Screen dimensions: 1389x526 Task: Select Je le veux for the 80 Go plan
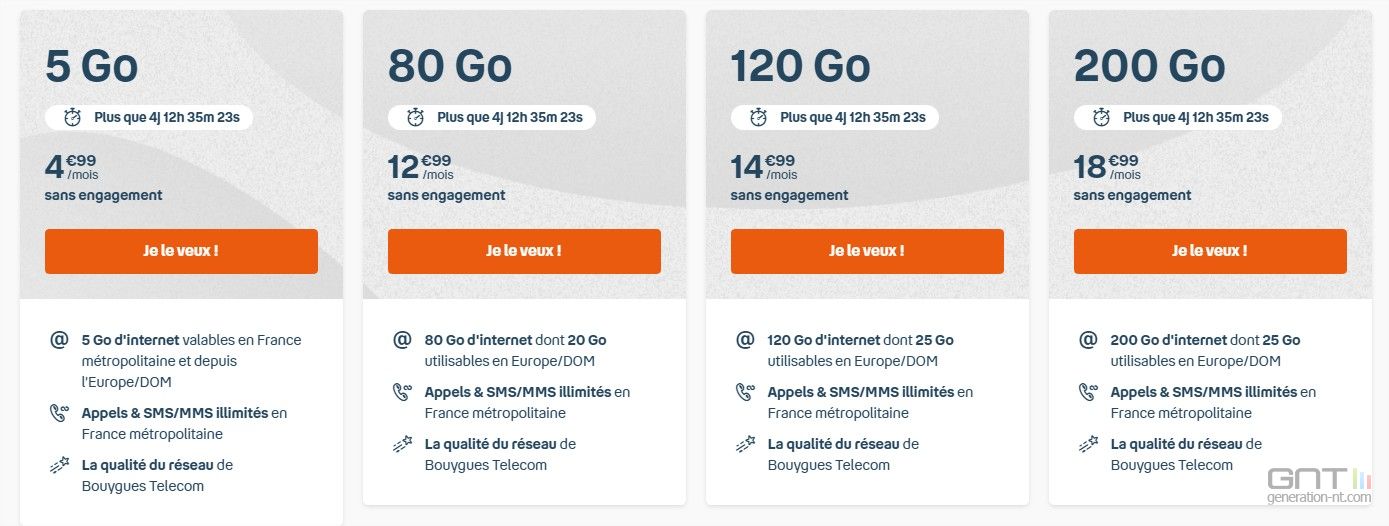pos(524,251)
